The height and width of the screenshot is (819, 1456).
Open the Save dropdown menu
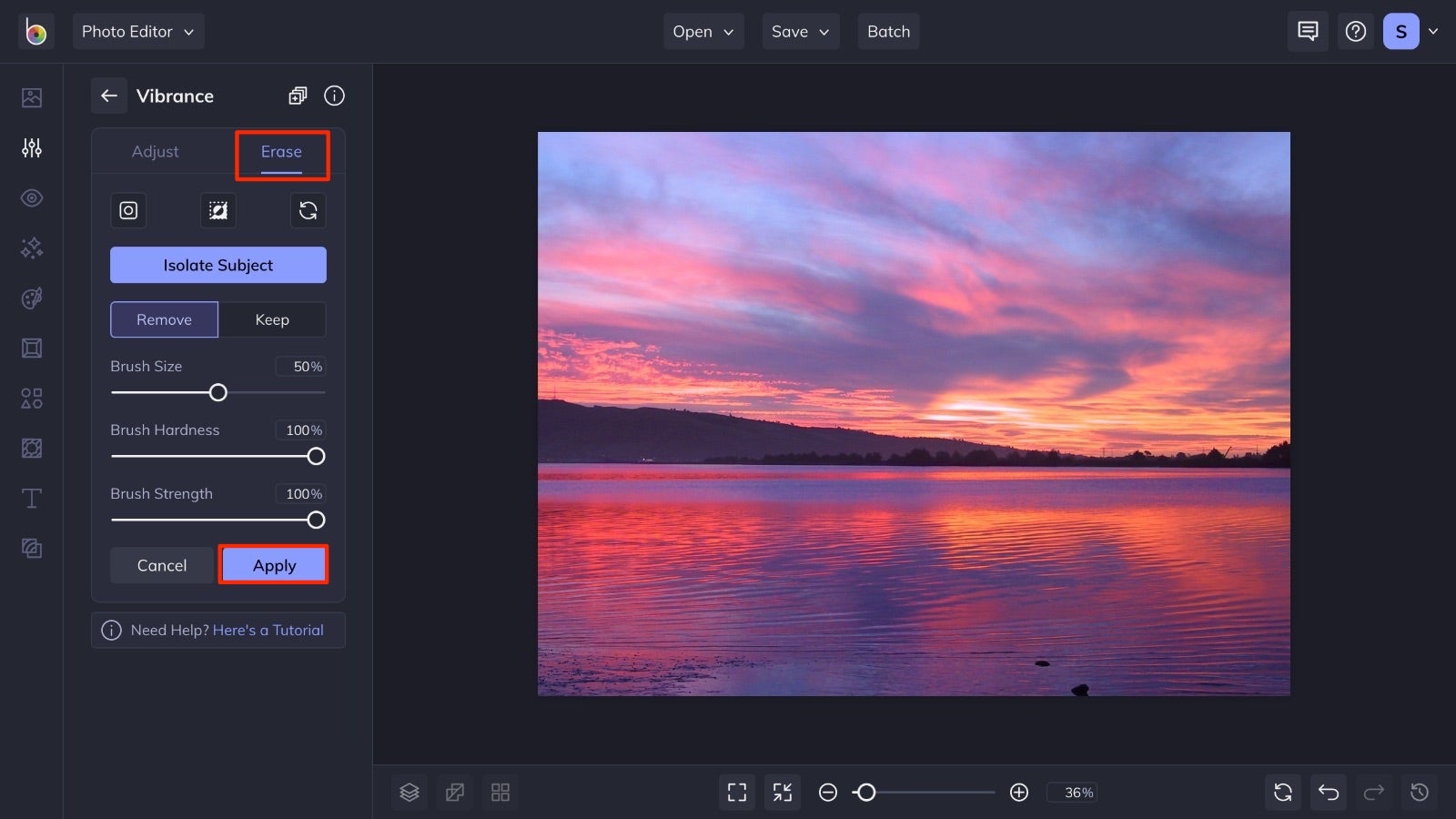(x=800, y=31)
